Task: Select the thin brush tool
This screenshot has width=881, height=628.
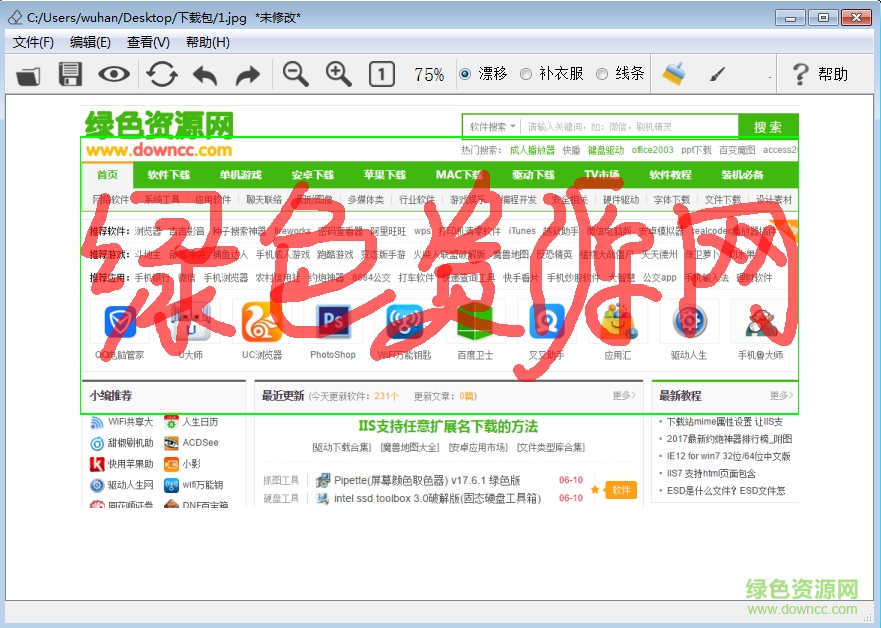Action: (717, 74)
